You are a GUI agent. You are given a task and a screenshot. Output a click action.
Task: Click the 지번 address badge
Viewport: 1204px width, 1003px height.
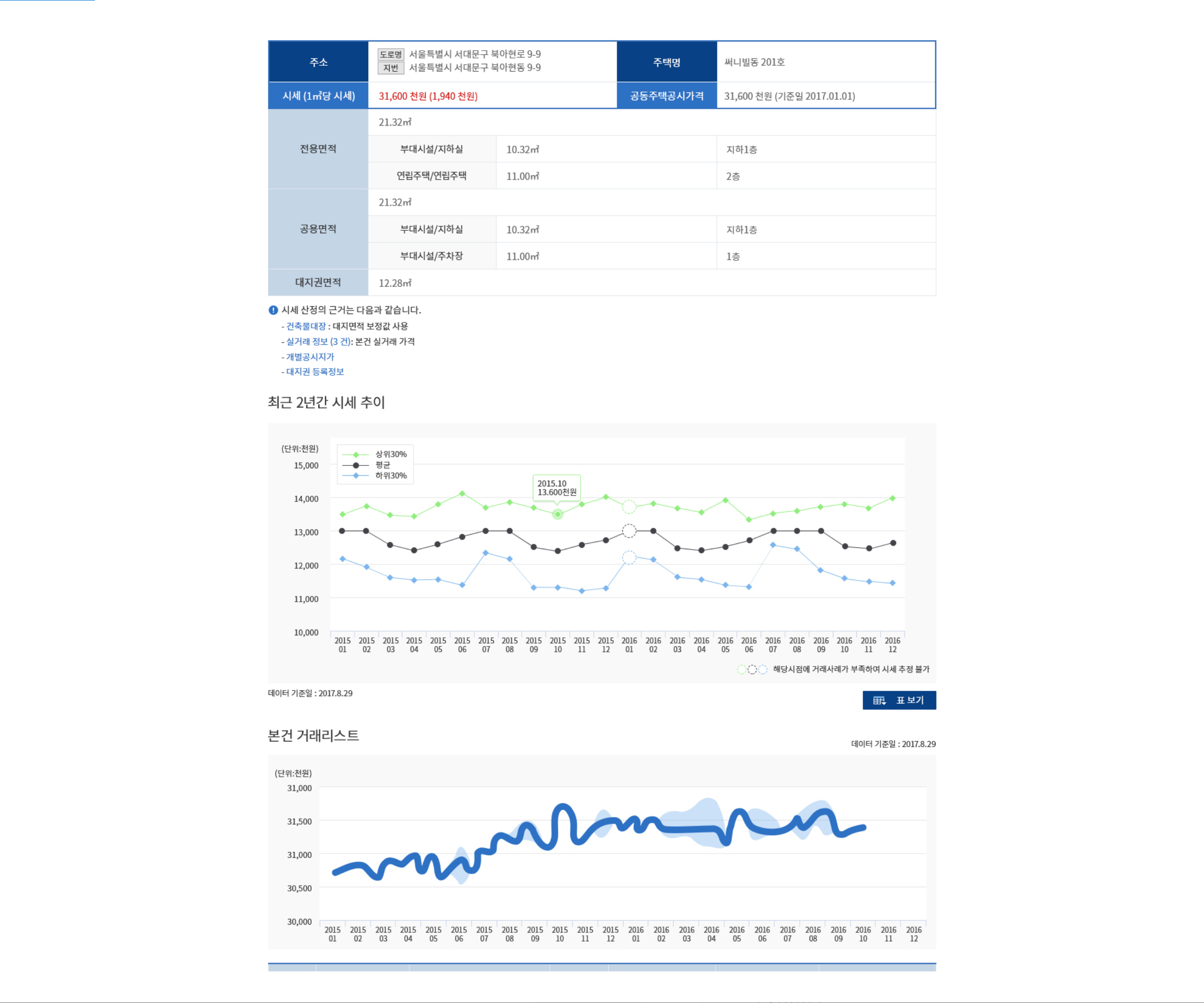pos(391,68)
